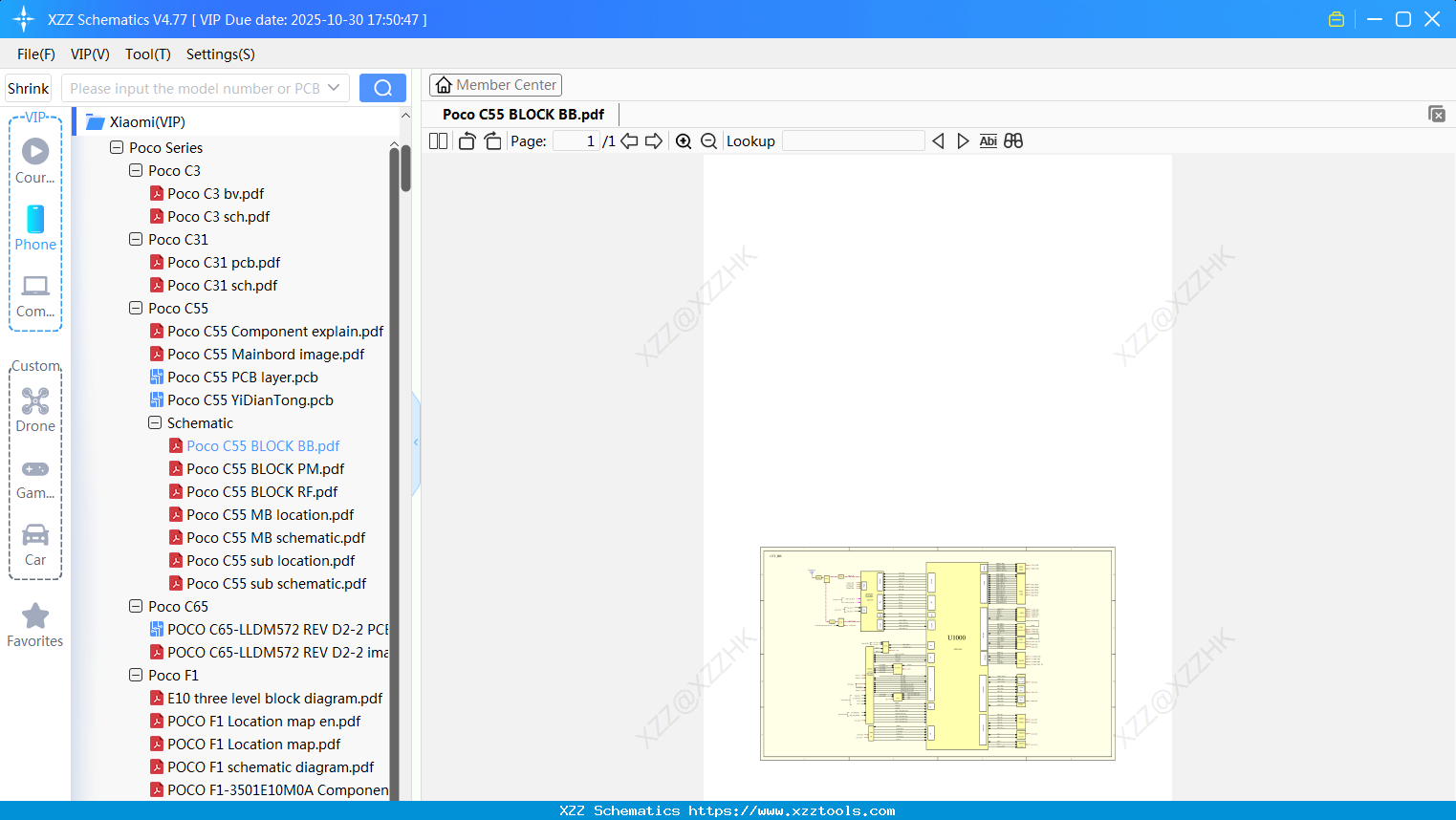The width and height of the screenshot is (1456, 820).
Task: Visit the xzztools.com link in status bar
Action: pyautogui.click(x=792, y=810)
